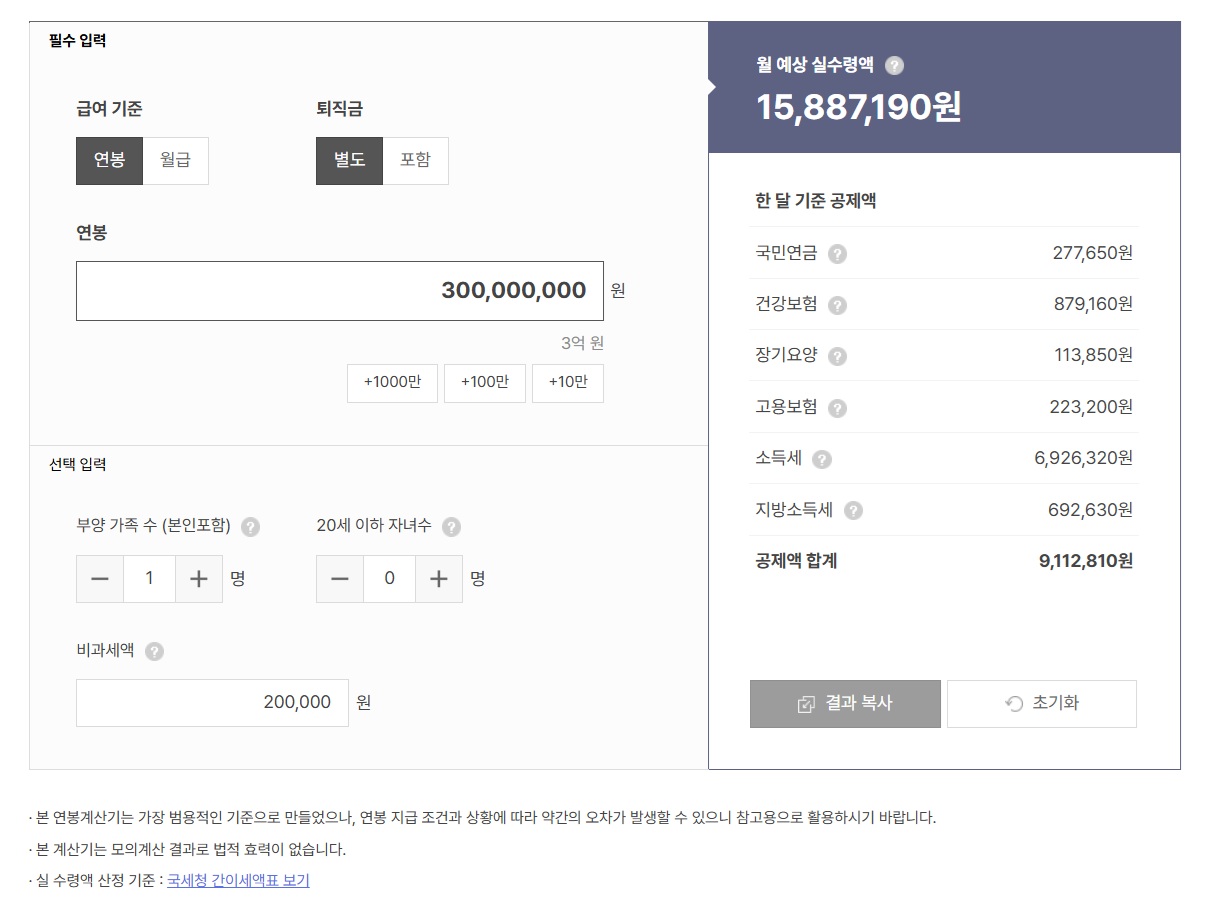This screenshot has width=1211, height=898.
Task: Increase dependent family count with plus
Action: [x=199, y=579]
